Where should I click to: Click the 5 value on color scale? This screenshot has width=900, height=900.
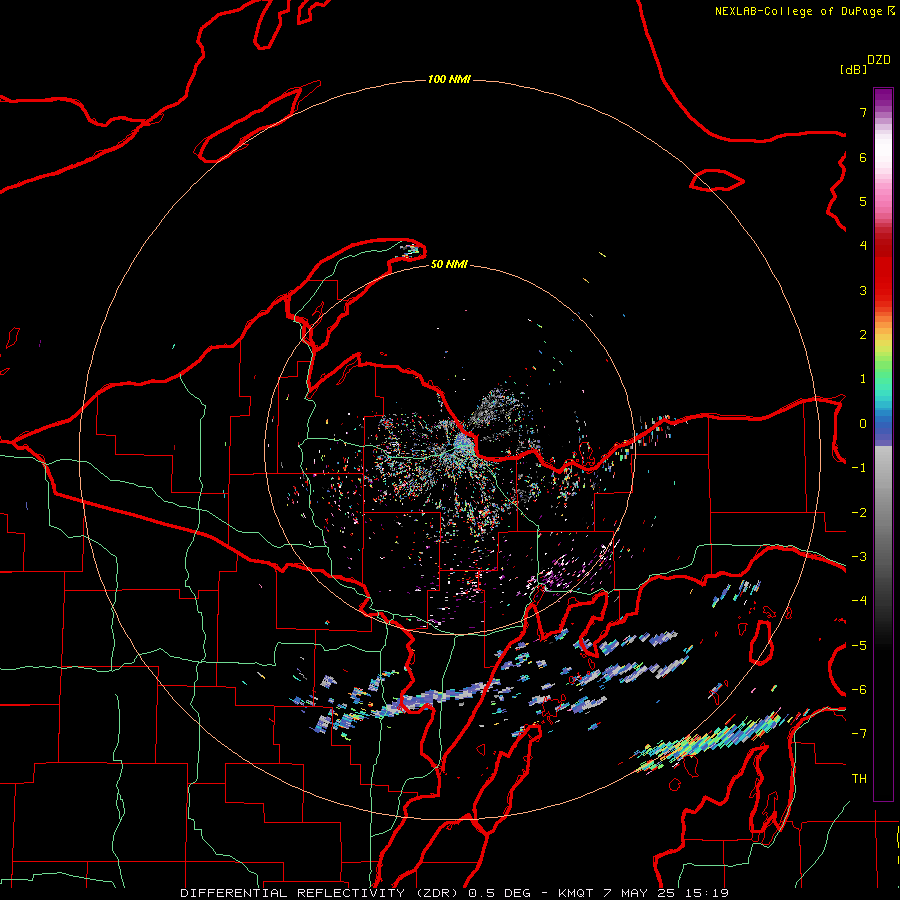[863, 201]
